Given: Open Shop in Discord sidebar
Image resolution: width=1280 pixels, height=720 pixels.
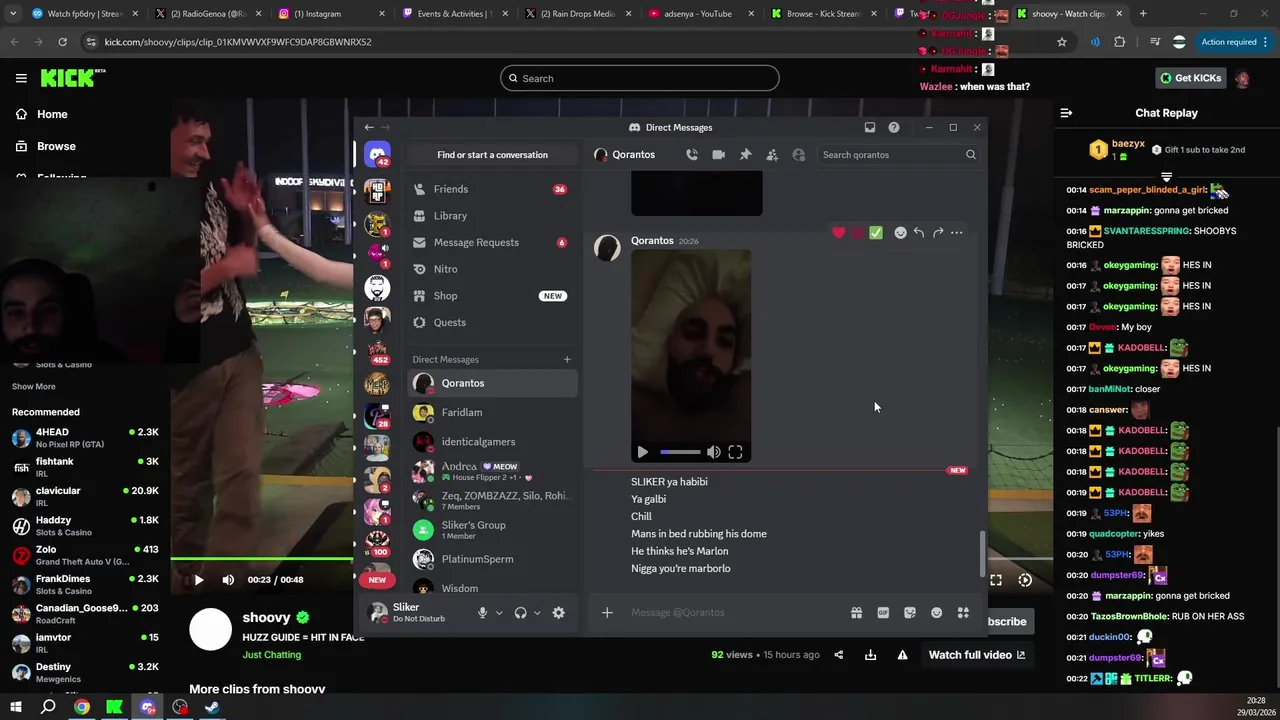Looking at the screenshot, I should [x=492, y=296].
